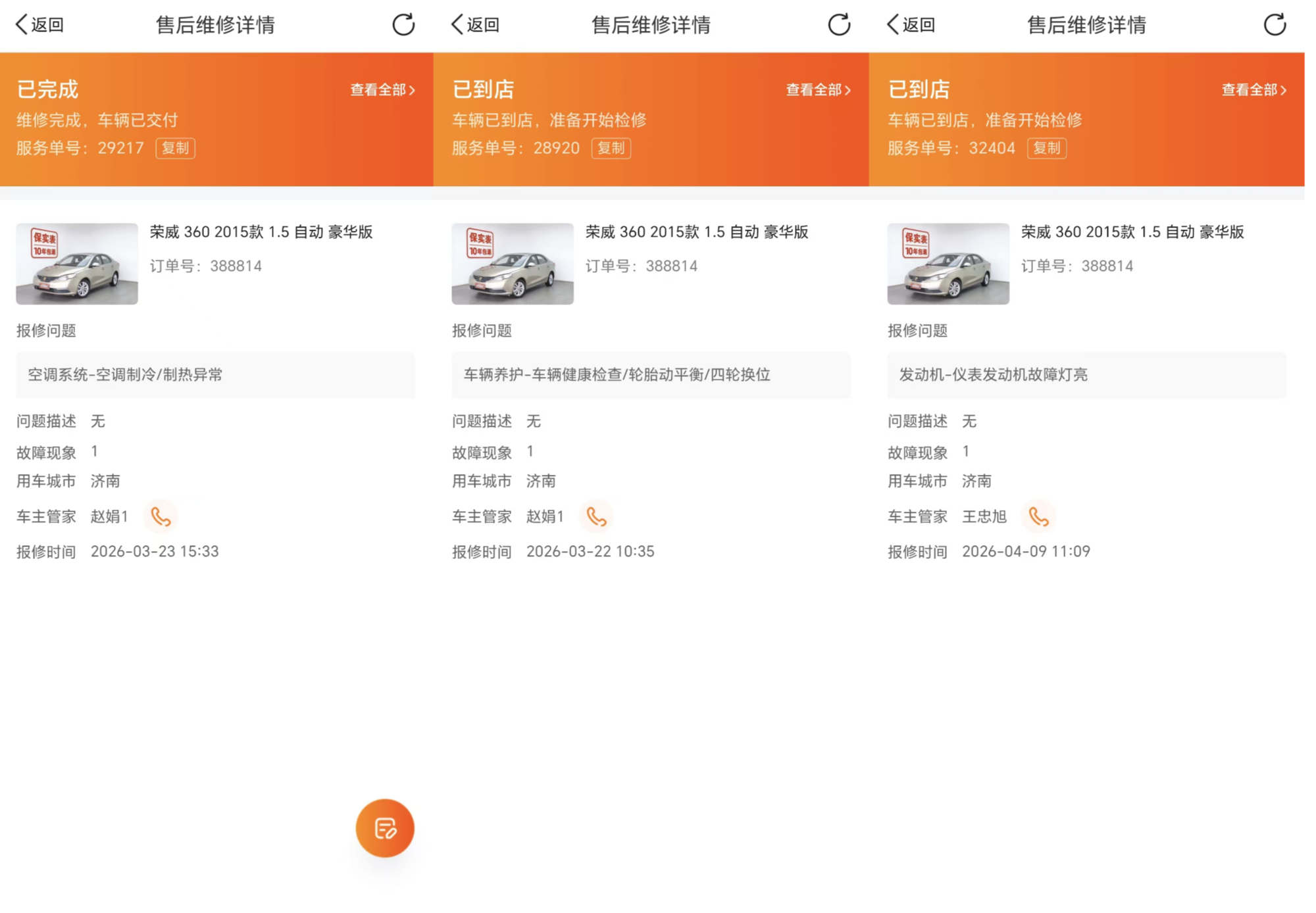Tap the phone icon to contact 王忠旭
Image resolution: width=1316 pixels, height=913 pixels.
point(1038,517)
